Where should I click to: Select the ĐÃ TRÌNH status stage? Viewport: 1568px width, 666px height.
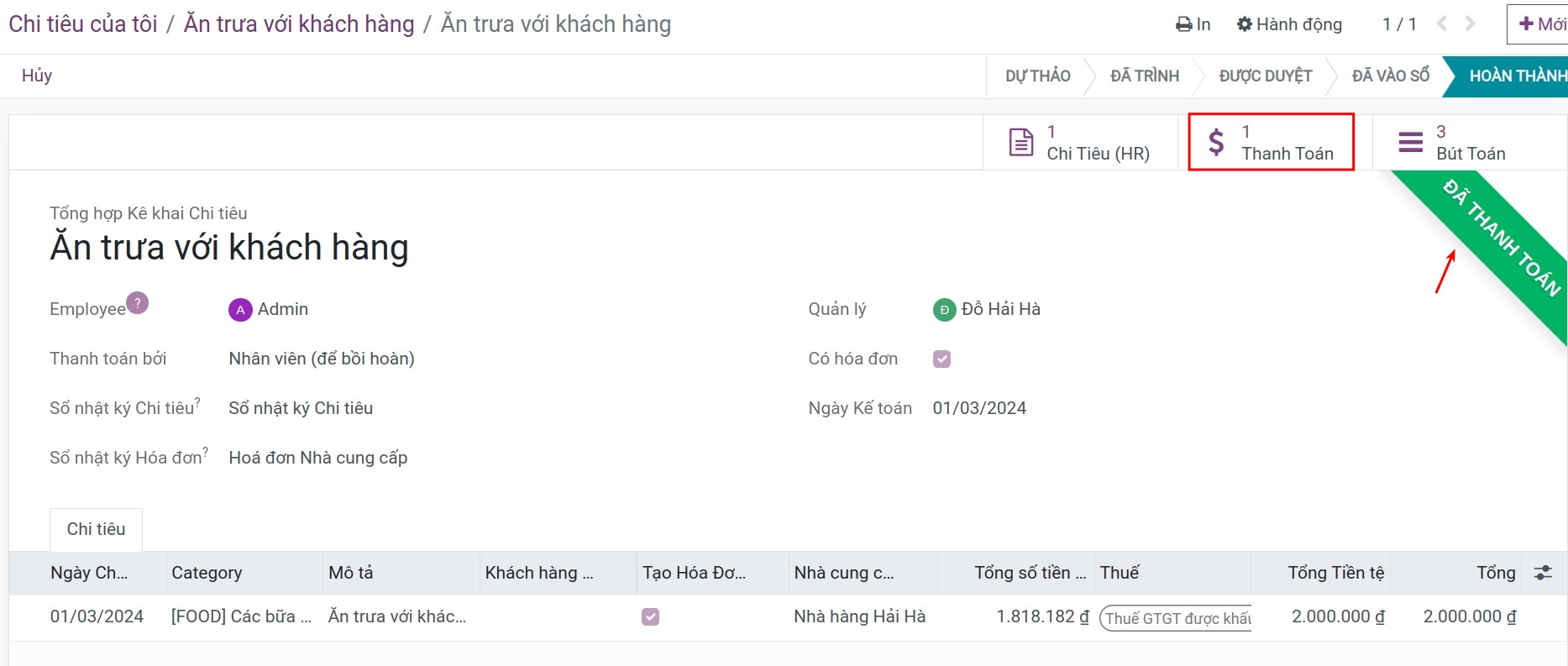(1144, 76)
